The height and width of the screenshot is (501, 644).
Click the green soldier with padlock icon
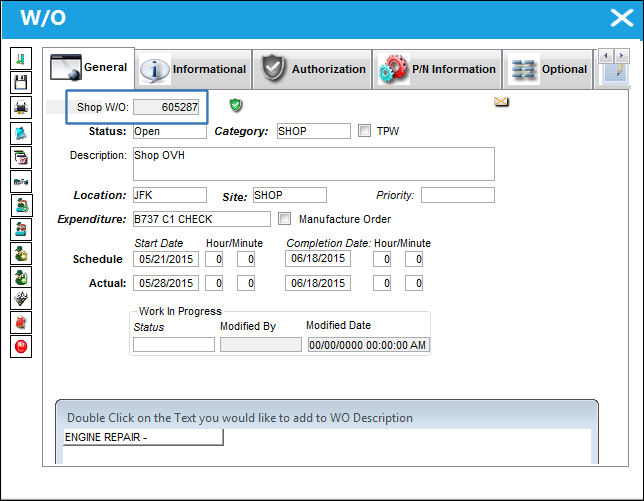pos(21,277)
